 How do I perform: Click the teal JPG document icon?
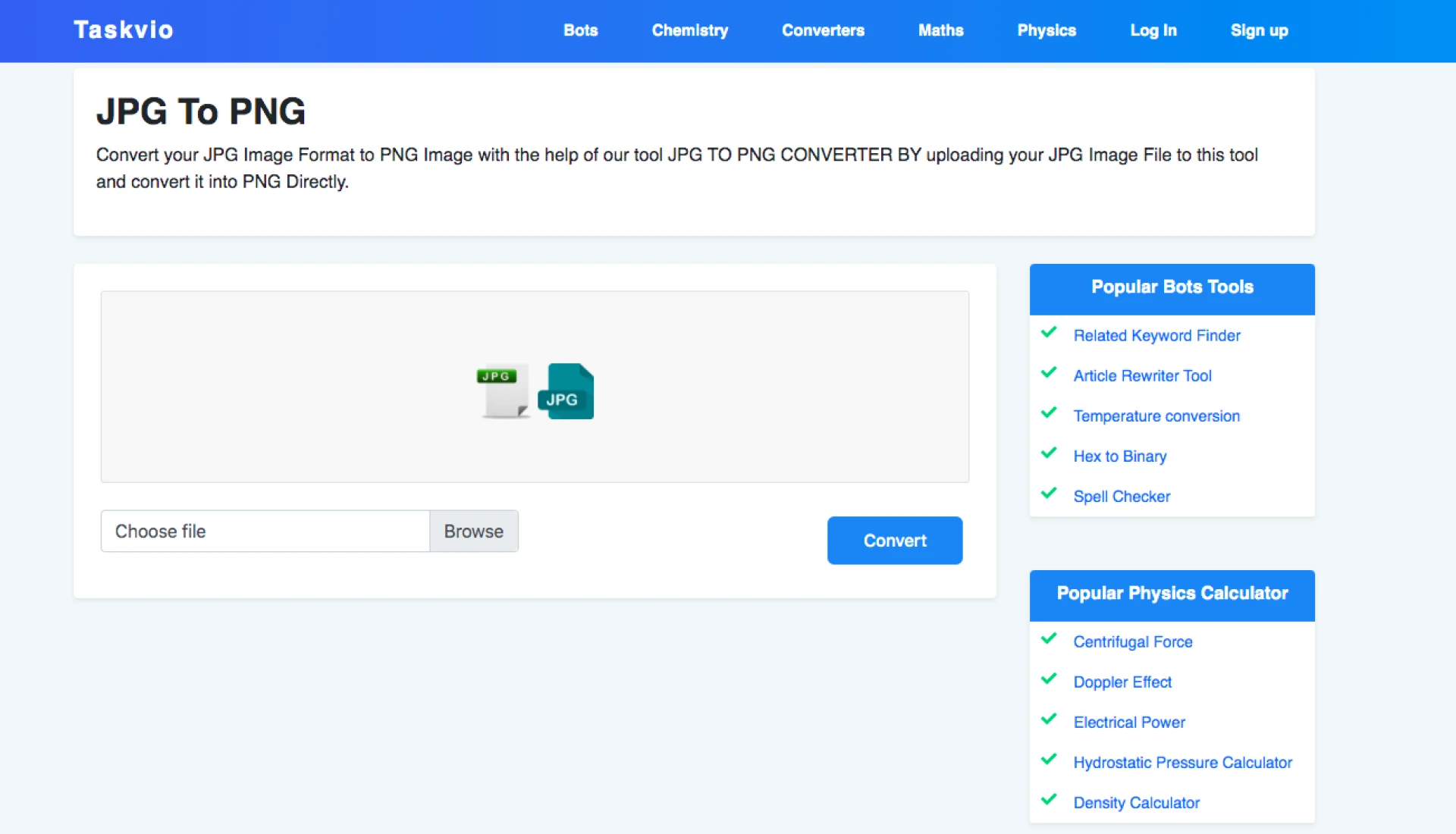point(566,391)
